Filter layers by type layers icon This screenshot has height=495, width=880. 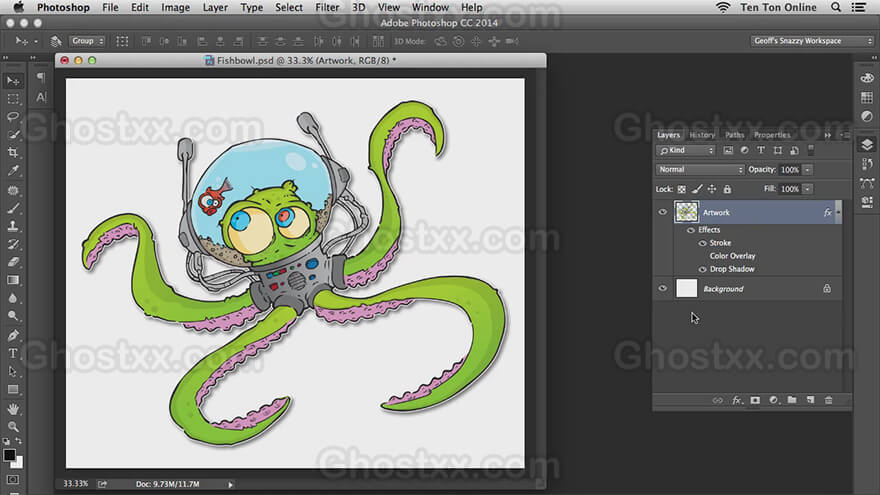click(761, 150)
